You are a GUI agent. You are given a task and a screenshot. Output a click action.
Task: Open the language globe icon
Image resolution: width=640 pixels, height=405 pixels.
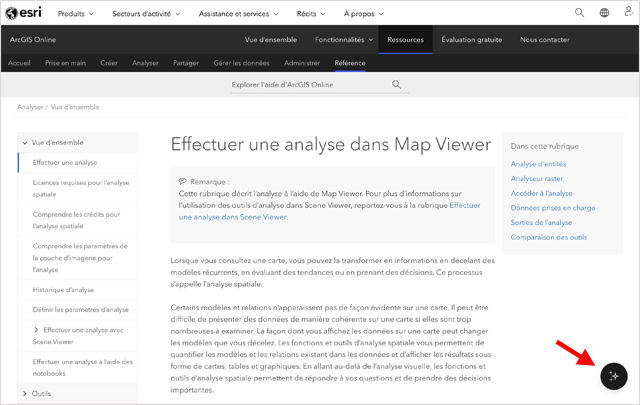604,13
